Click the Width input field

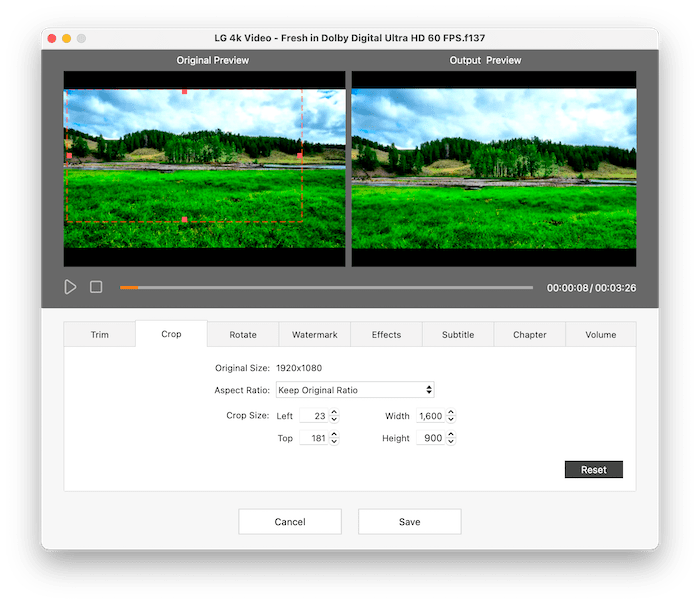point(429,416)
